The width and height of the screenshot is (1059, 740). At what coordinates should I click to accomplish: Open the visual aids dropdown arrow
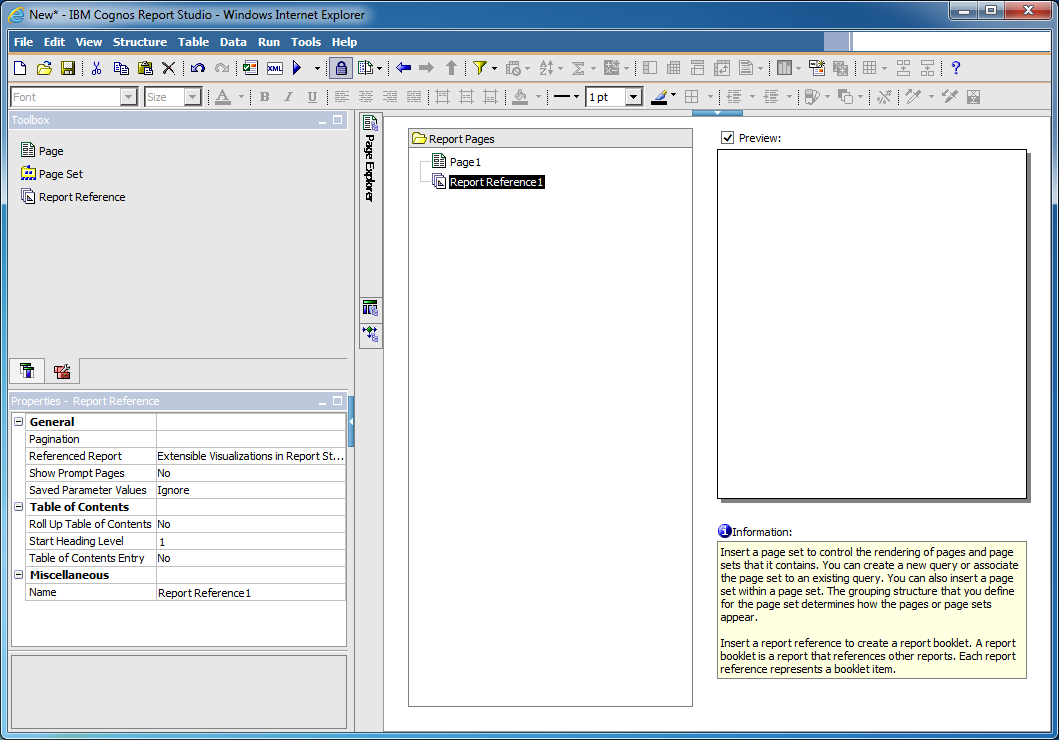click(379, 68)
